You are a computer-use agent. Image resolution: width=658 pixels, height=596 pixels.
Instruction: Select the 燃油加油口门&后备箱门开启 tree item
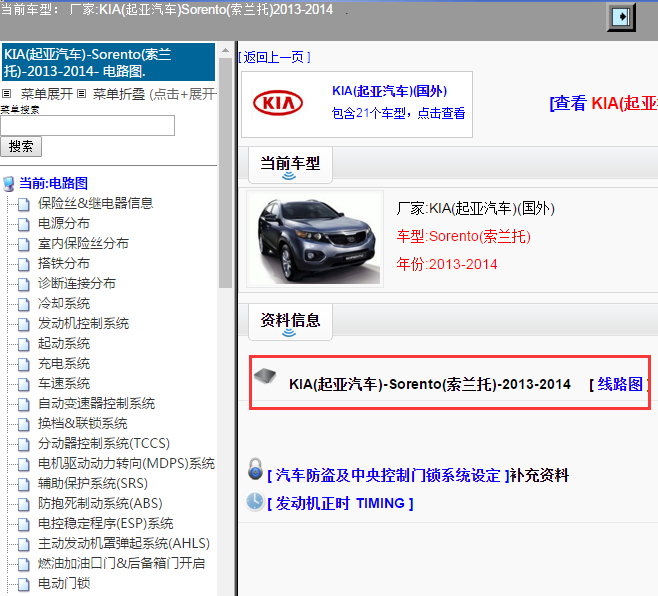[x=121, y=563]
